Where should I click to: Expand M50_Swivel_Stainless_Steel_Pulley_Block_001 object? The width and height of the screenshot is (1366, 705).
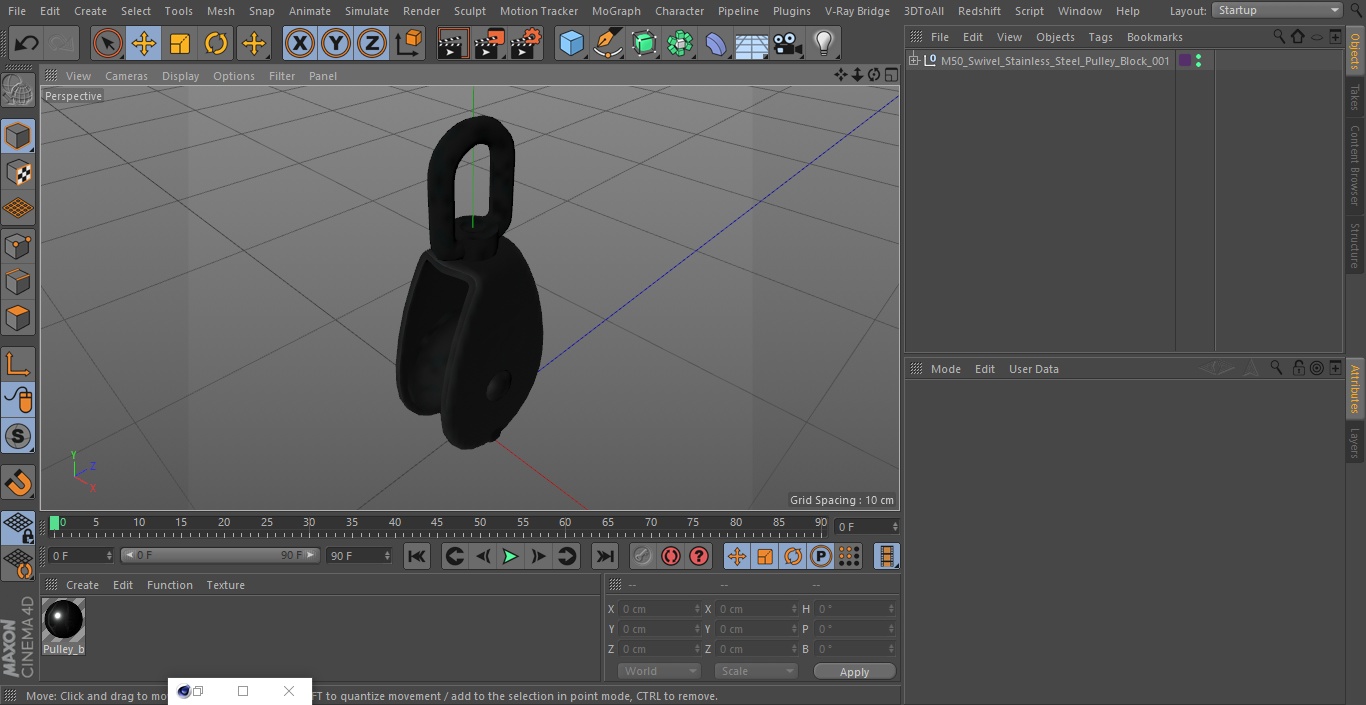tap(913, 61)
